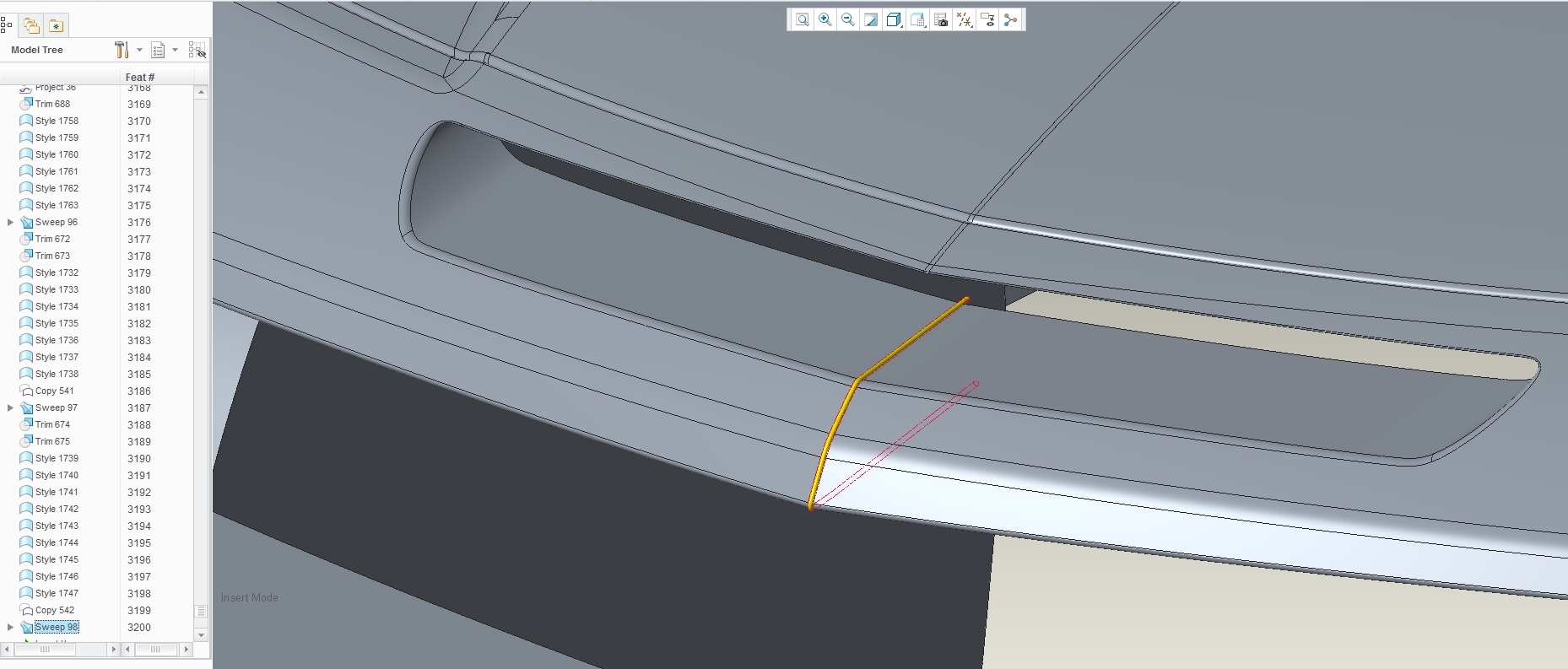Expand the Sweep 97 feature node
The height and width of the screenshot is (669, 1568).
point(10,407)
